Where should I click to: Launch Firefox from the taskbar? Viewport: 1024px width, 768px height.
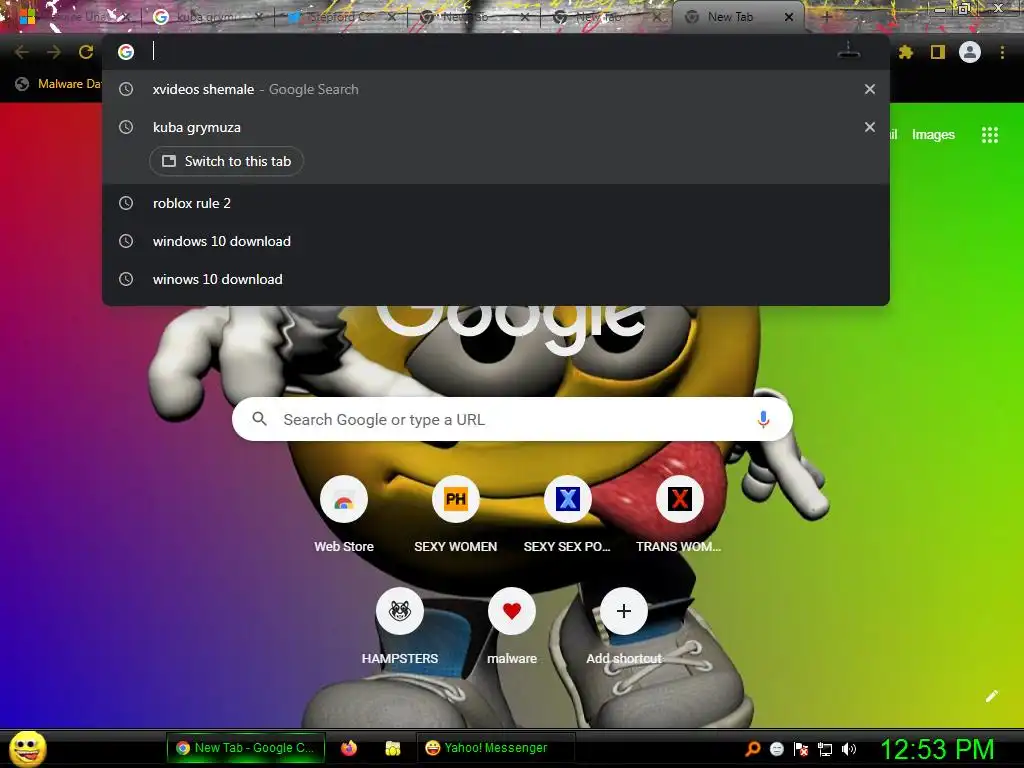[349, 748]
